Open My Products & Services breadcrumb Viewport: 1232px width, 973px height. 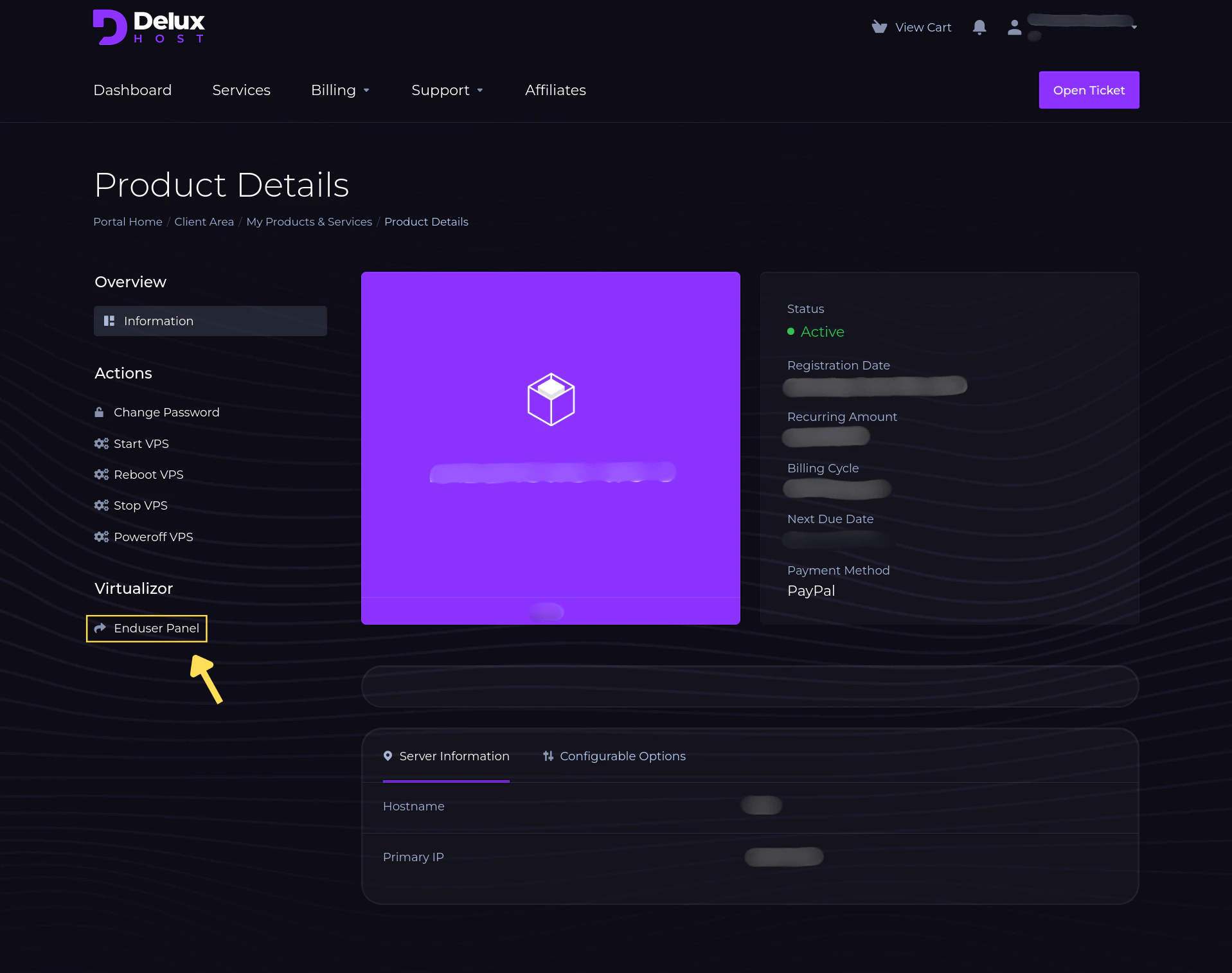(309, 222)
